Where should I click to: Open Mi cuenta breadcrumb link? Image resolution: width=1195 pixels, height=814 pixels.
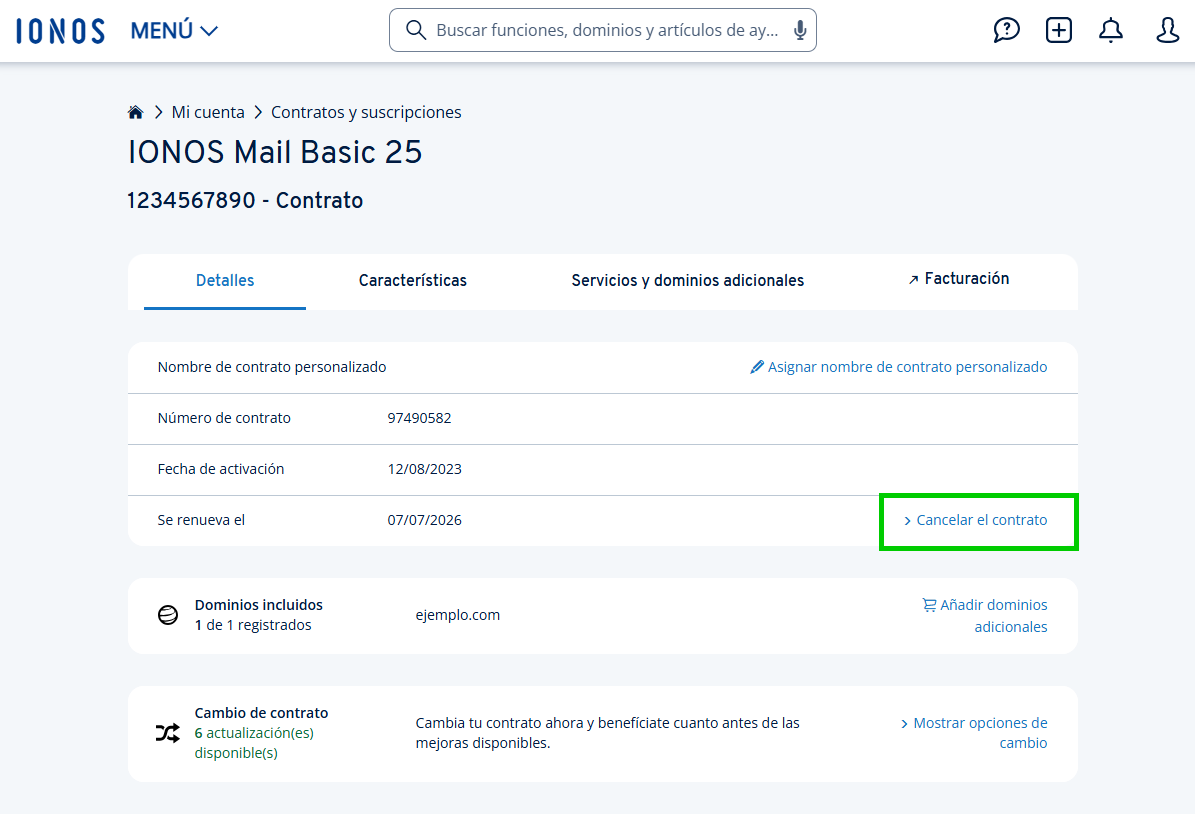pos(208,112)
